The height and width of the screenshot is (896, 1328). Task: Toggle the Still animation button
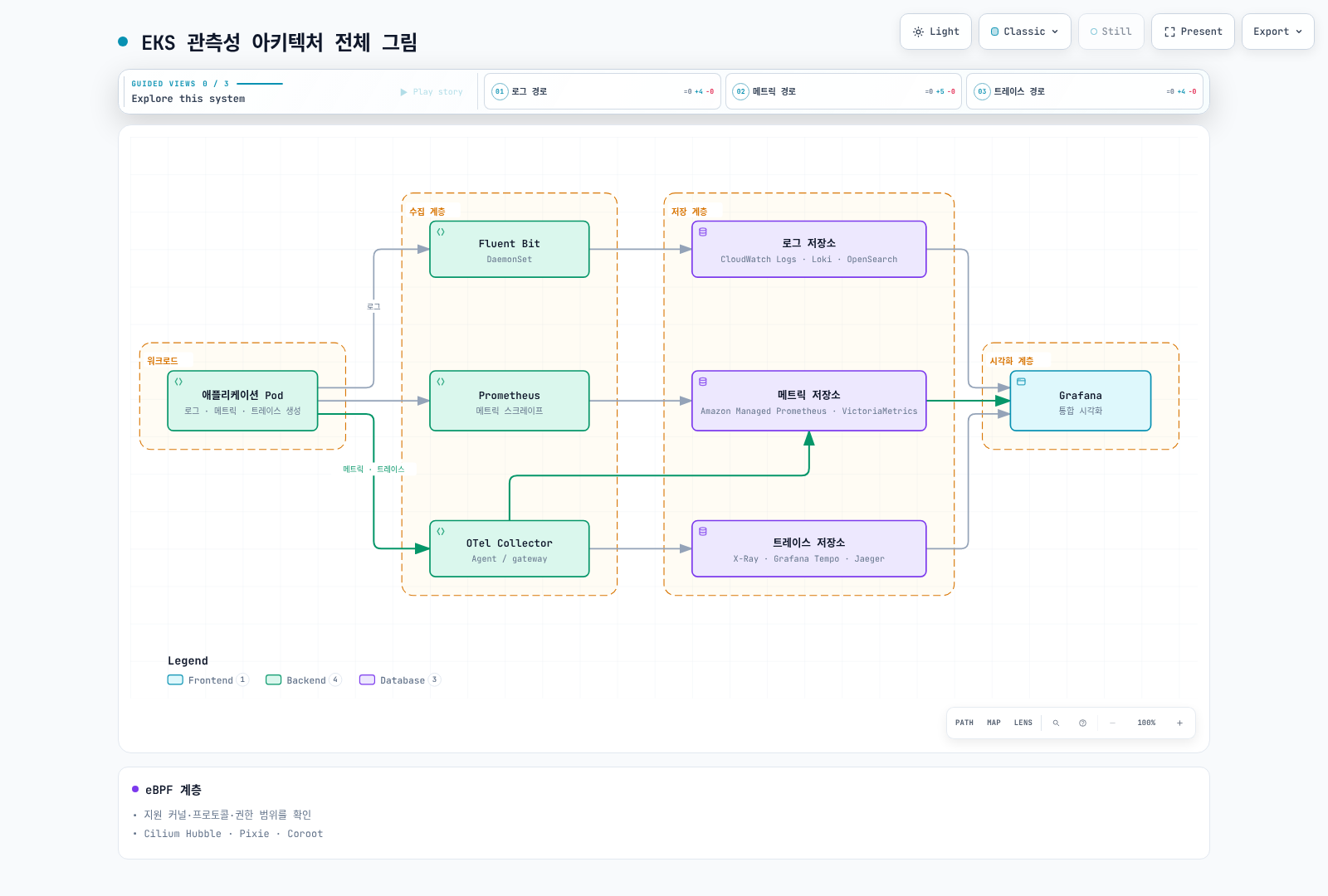tap(1111, 32)
